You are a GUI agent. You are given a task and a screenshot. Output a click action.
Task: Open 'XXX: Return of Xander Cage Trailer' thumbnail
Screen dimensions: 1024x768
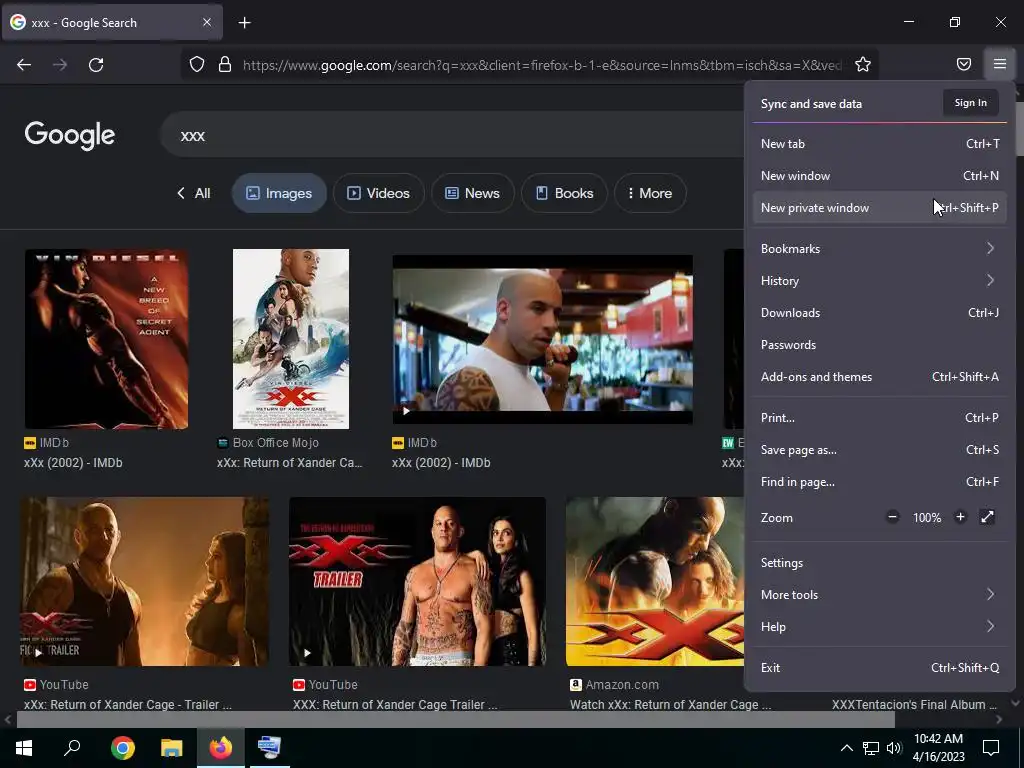coord(417,581)
